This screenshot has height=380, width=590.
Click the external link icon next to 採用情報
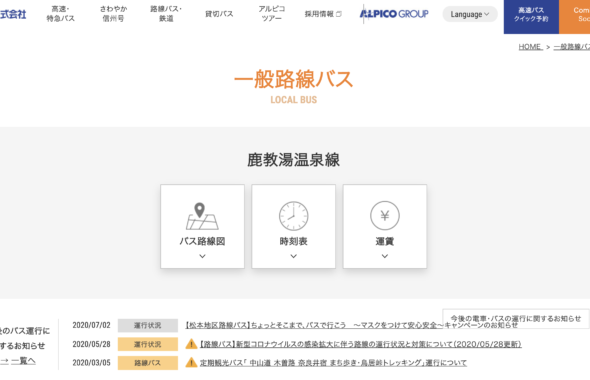tap(339, 14)
